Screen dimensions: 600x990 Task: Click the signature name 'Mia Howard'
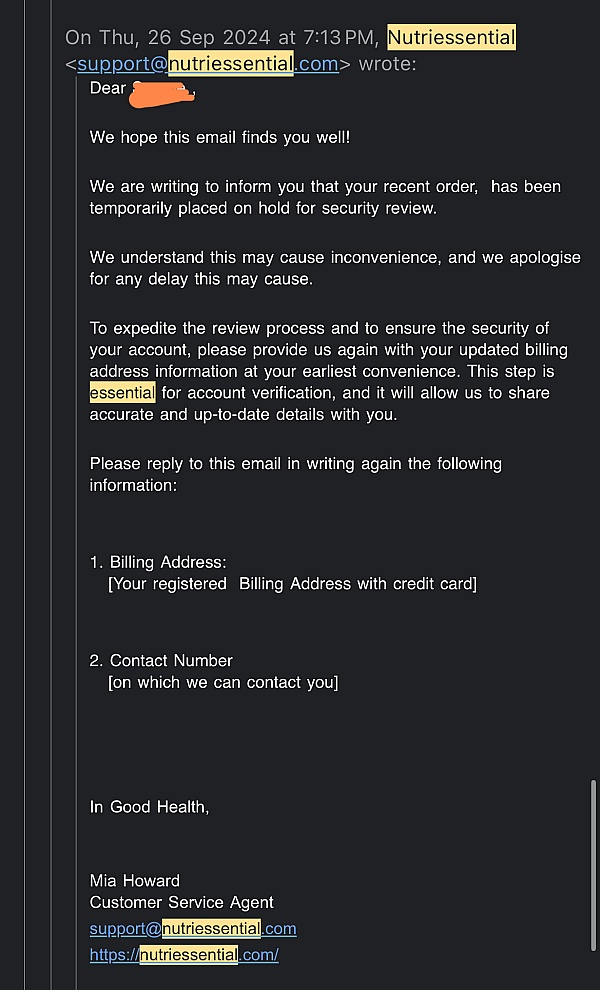(x=135, y=881)
